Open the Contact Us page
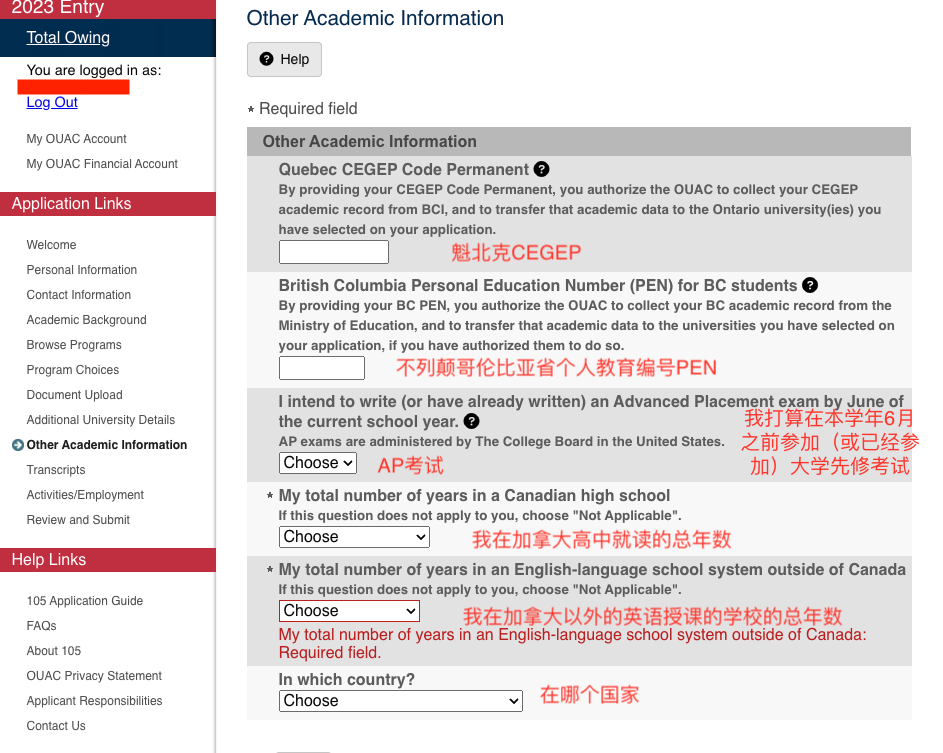 pos(55,725)
